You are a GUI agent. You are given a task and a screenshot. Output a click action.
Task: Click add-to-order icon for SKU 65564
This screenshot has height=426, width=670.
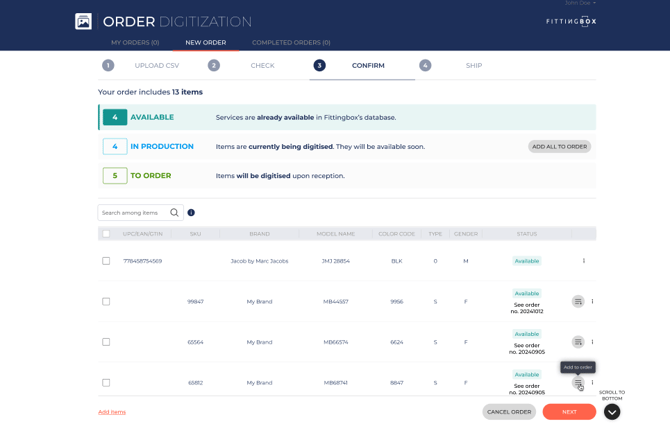click(578, 342)
